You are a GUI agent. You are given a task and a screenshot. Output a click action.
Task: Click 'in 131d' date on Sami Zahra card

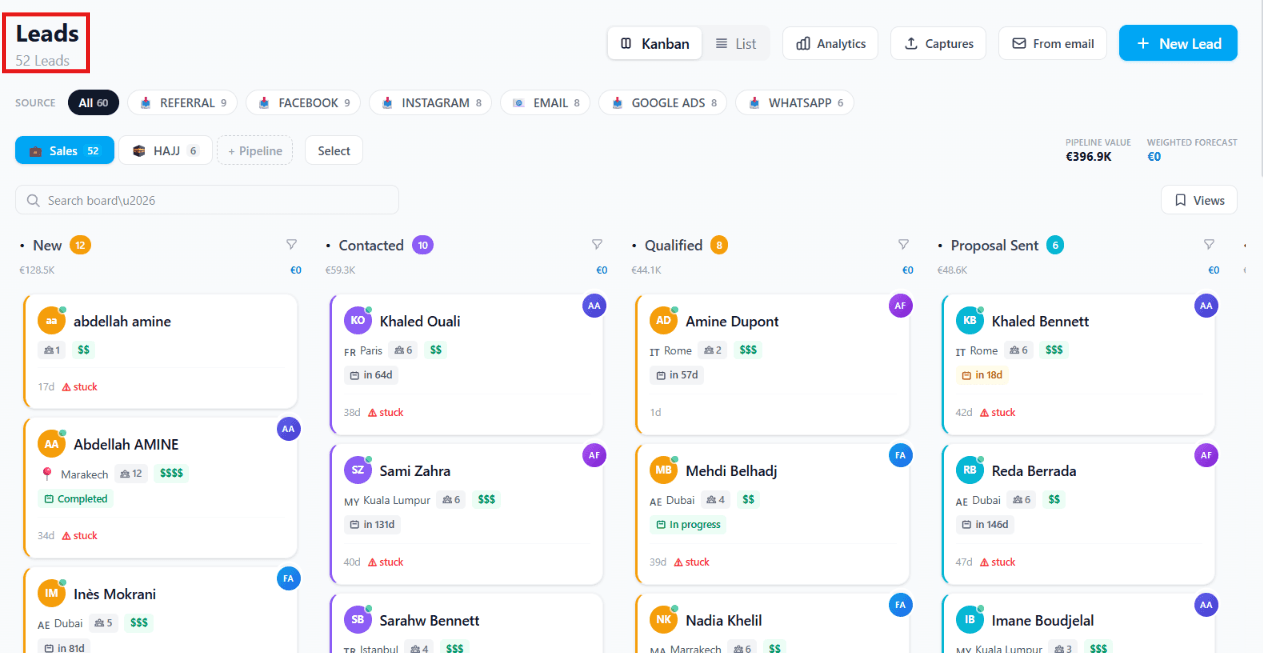[x=374, y=525]
